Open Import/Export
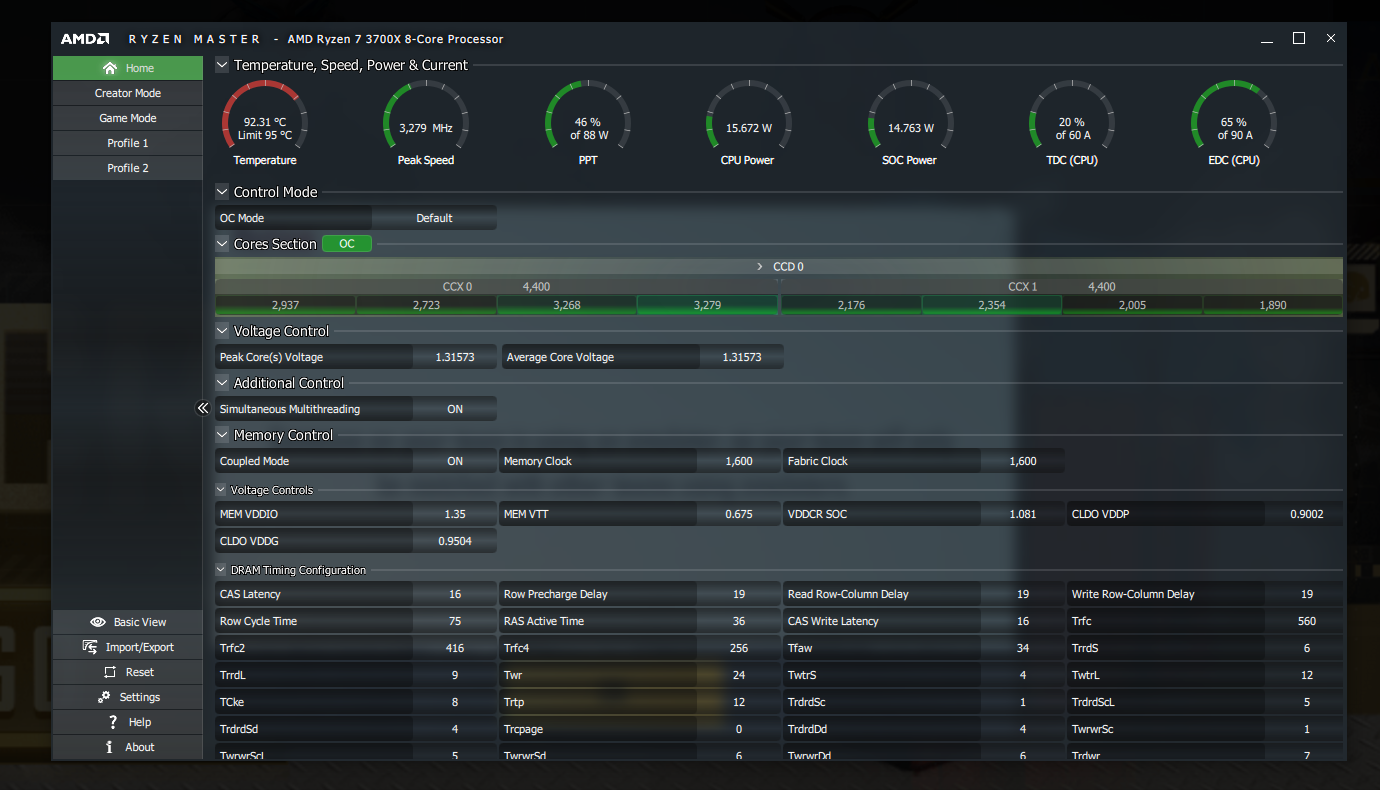The image size is (1380, 790). pyautogui.click(x=128, y=647)
